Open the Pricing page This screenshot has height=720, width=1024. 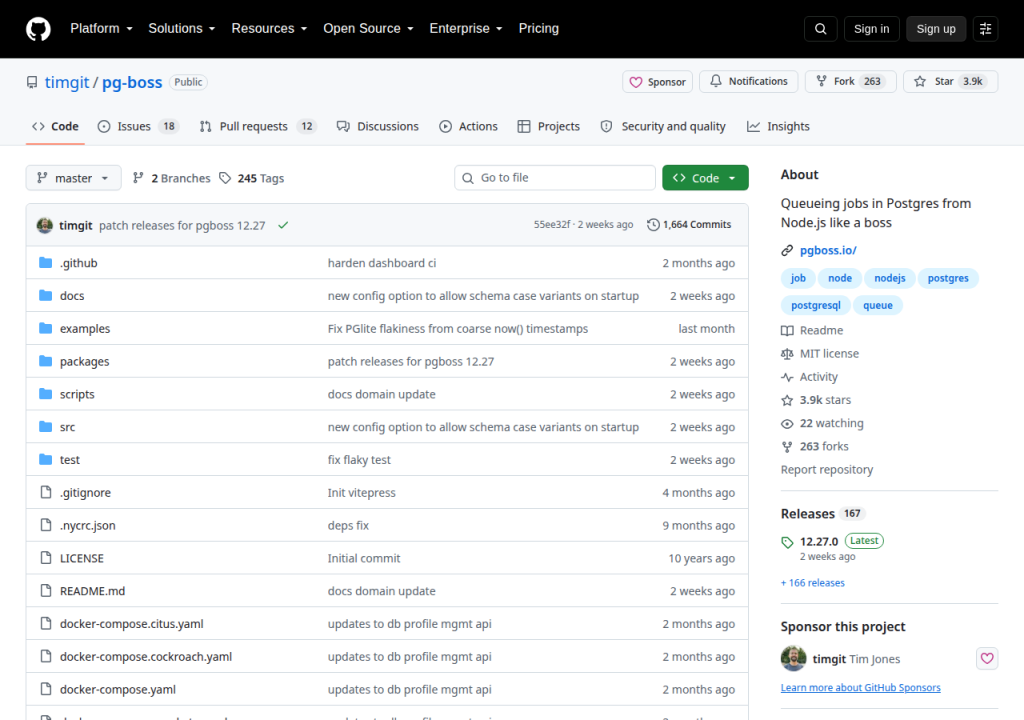click(539, 29)
